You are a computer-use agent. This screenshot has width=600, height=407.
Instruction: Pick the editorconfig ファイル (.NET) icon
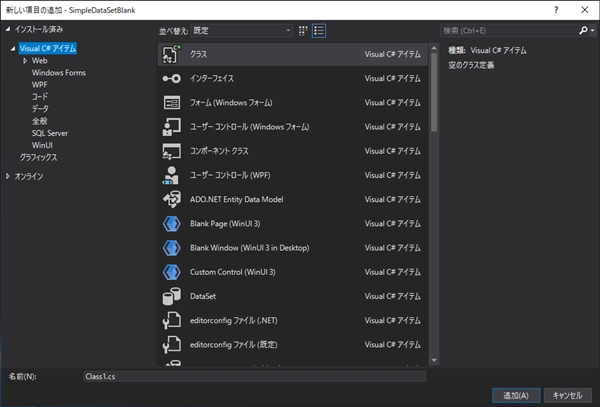point(171,321)
